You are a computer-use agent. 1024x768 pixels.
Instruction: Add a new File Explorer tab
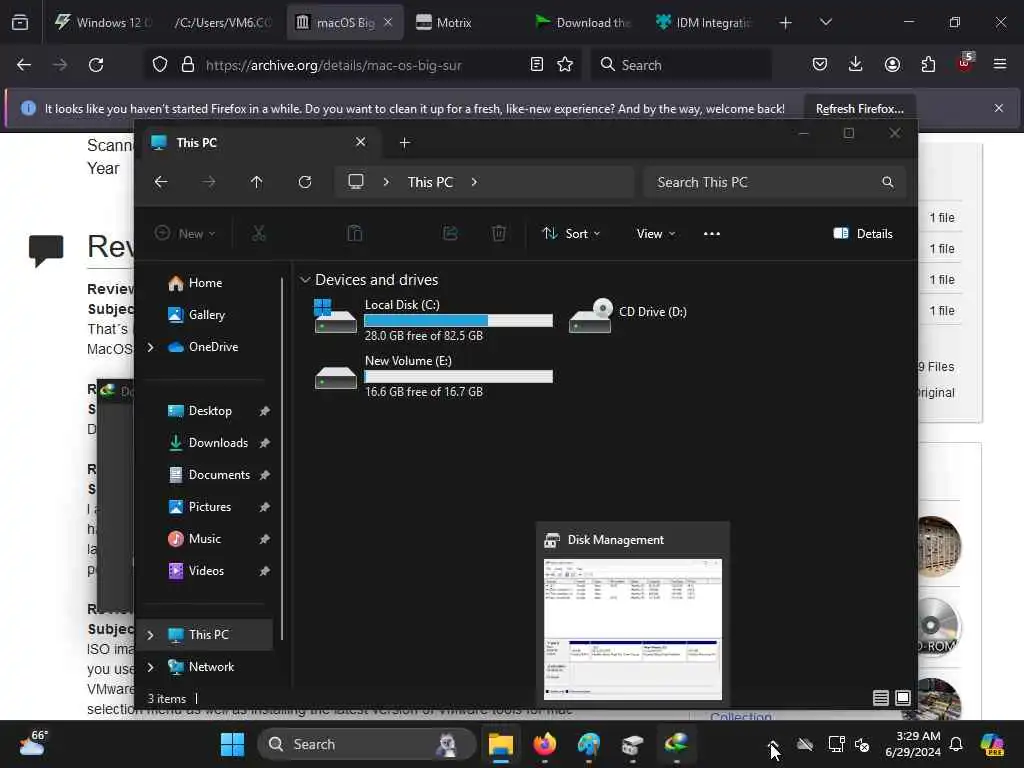point(404,142)
